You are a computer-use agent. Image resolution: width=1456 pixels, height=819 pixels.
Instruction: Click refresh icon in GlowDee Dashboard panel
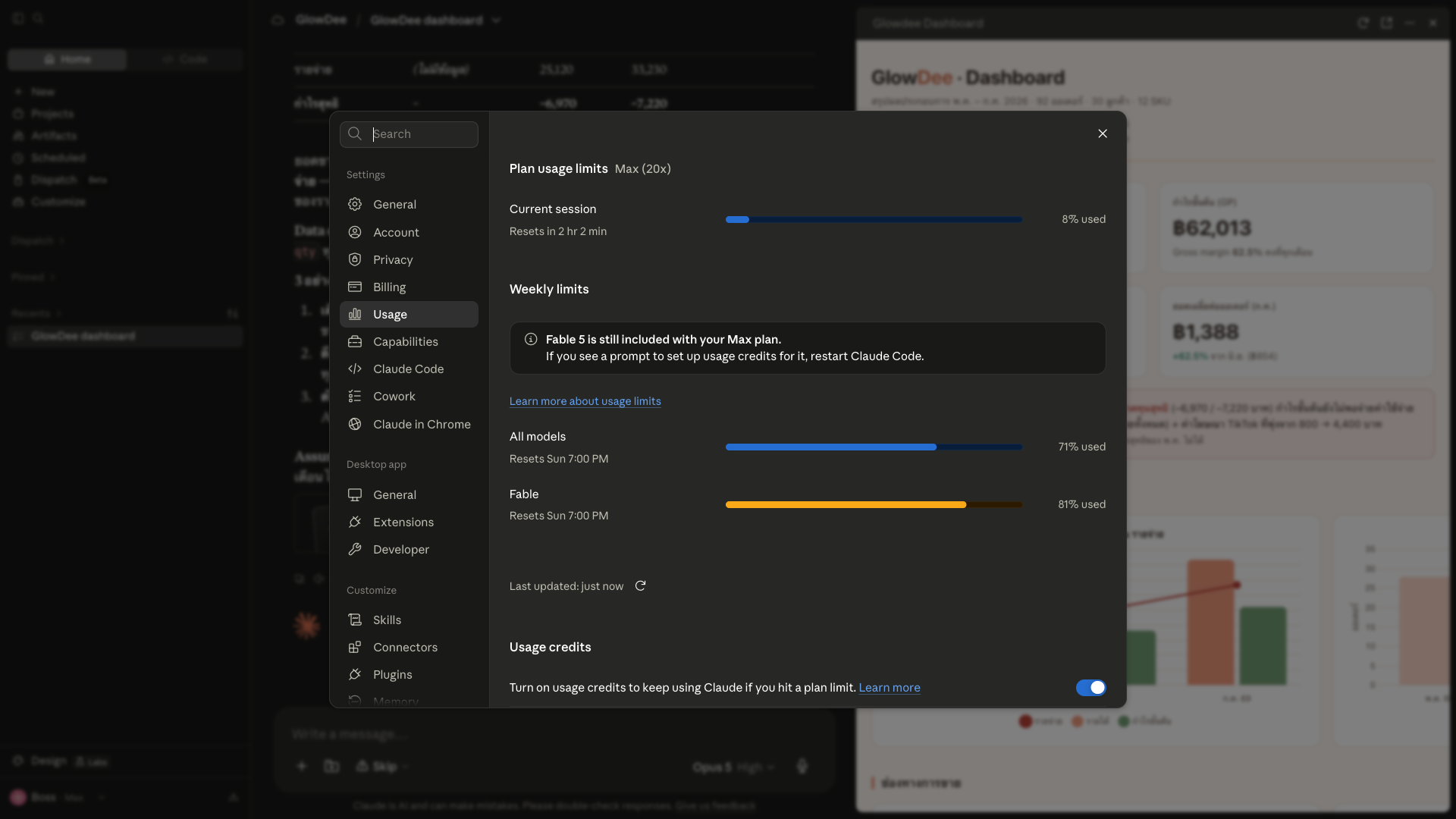point(1363,24)
